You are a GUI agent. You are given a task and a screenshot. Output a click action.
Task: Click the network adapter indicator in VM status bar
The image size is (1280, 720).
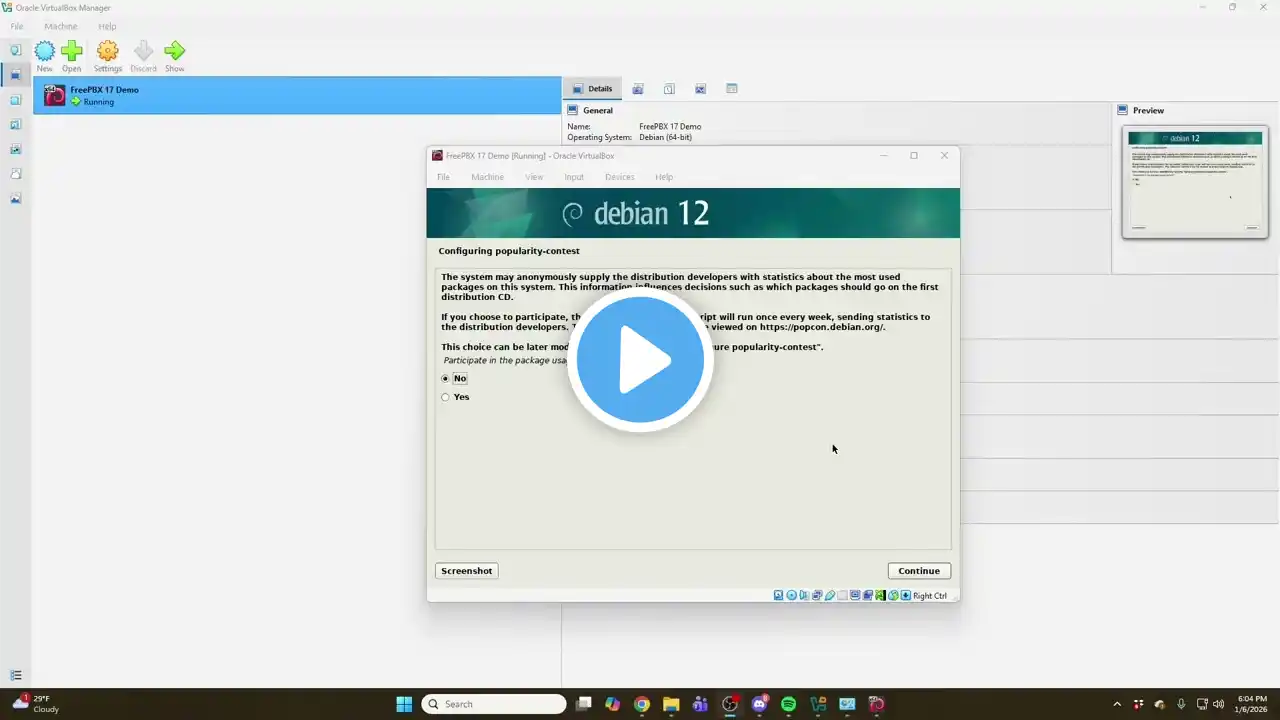click(x=817, y=595)
